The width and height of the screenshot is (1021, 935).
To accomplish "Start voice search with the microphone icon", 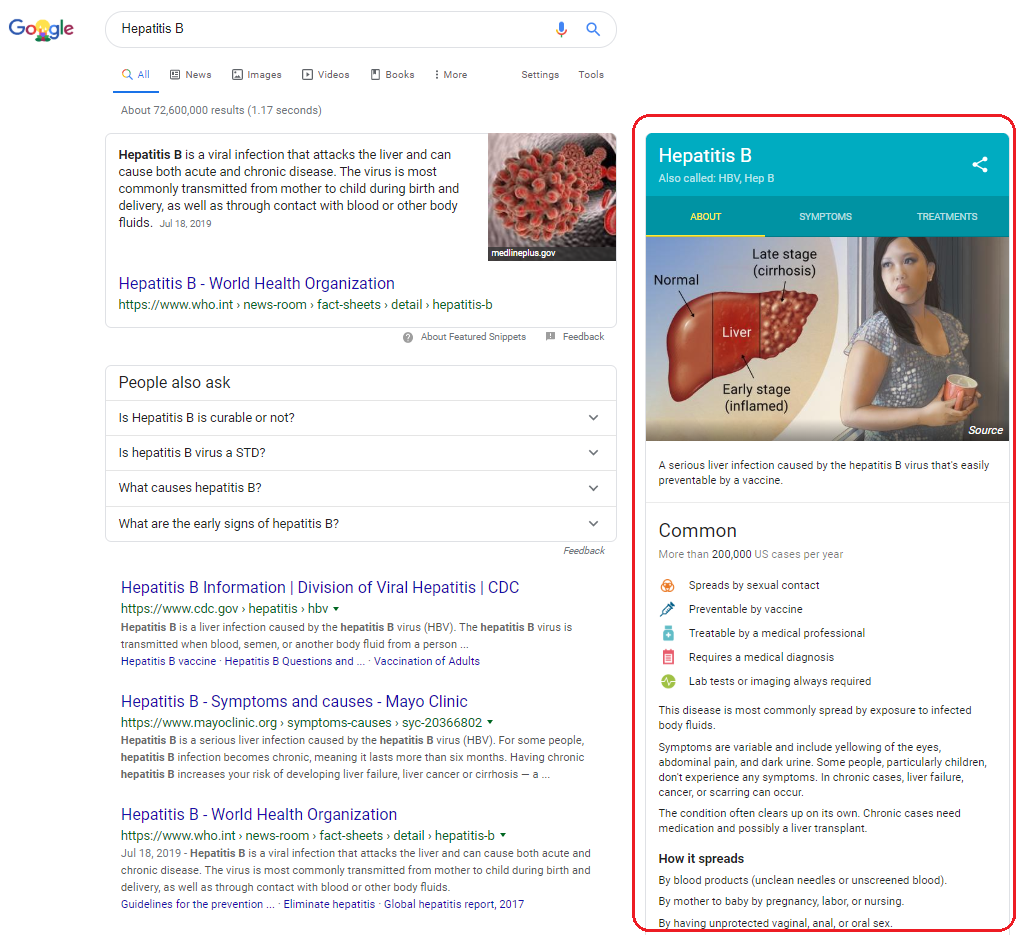I will tap(561, 29).
